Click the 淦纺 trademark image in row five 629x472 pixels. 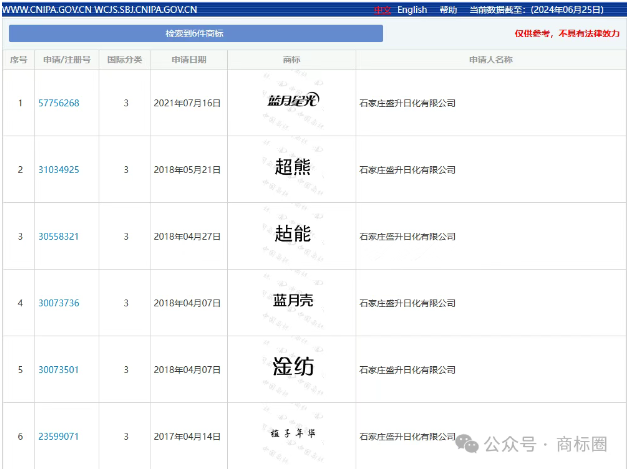coord(292,367)
